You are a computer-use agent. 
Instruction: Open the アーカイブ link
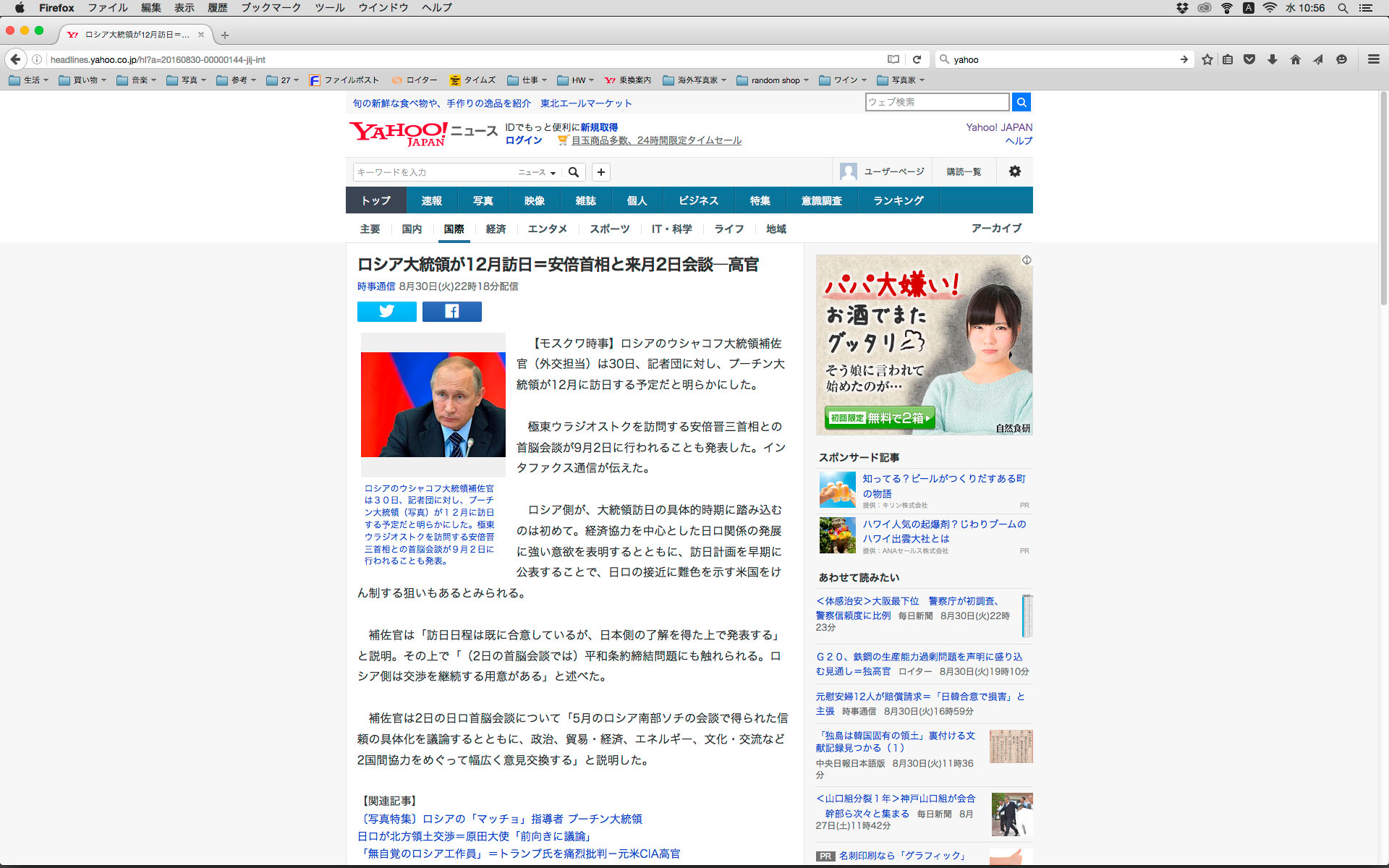tap(995, 229)
